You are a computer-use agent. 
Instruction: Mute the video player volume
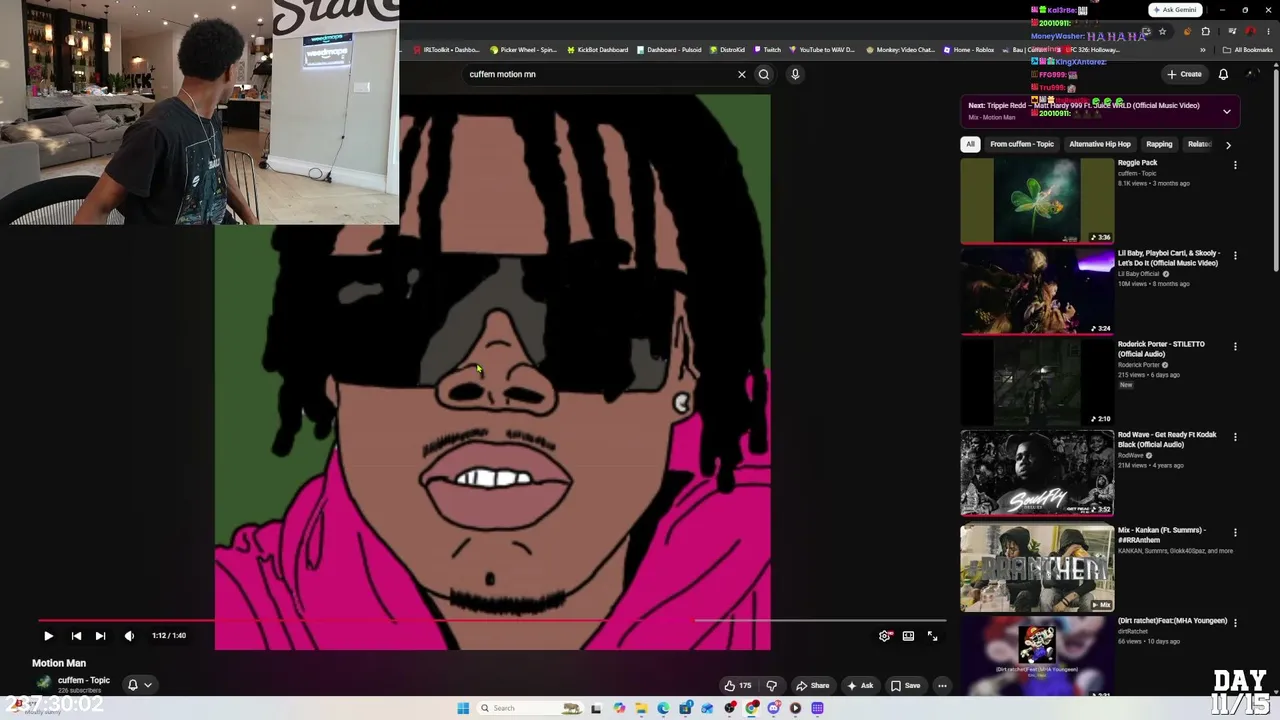tap(129, 636)
